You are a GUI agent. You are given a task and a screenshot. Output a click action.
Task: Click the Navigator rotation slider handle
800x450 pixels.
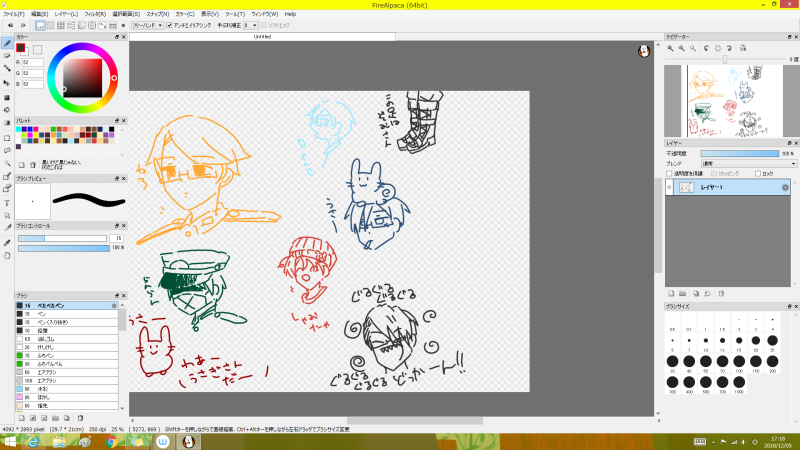pos(725,60)
